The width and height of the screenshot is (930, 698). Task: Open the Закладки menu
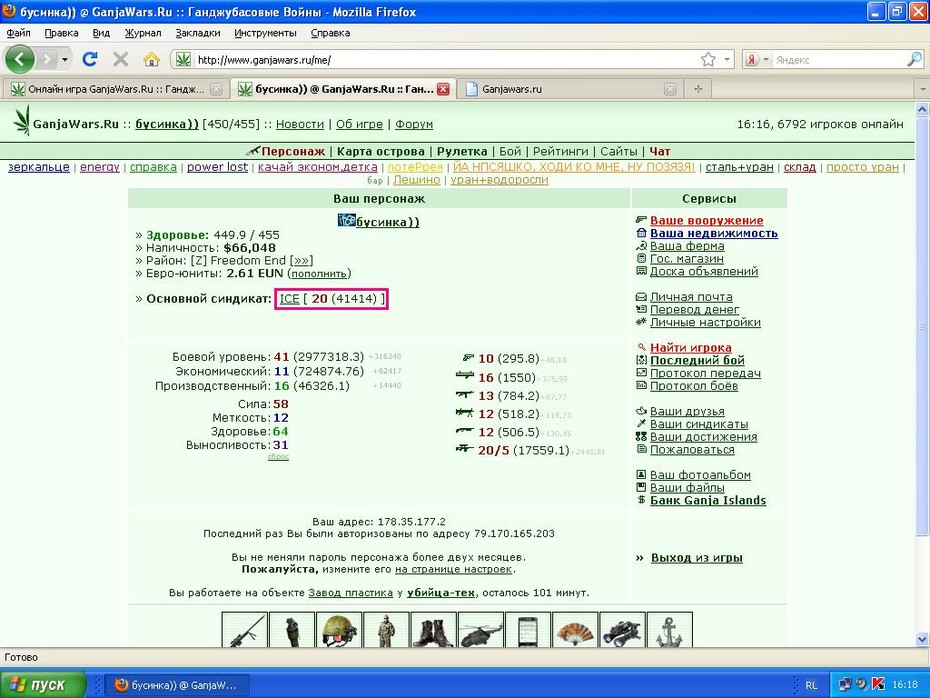198,33
